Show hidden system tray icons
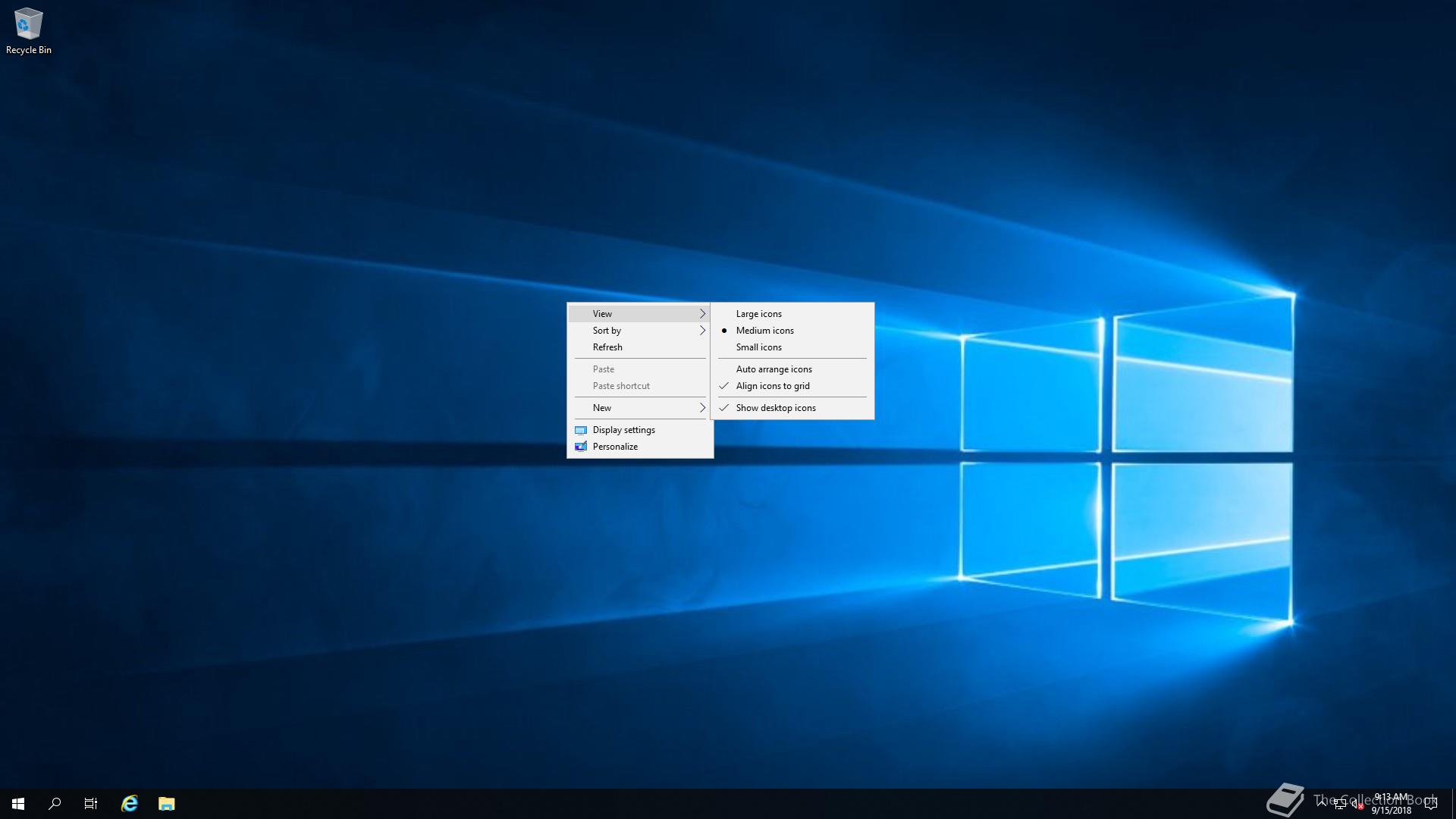Viewport: 1456px width, 819px height. click(1322, 803)
